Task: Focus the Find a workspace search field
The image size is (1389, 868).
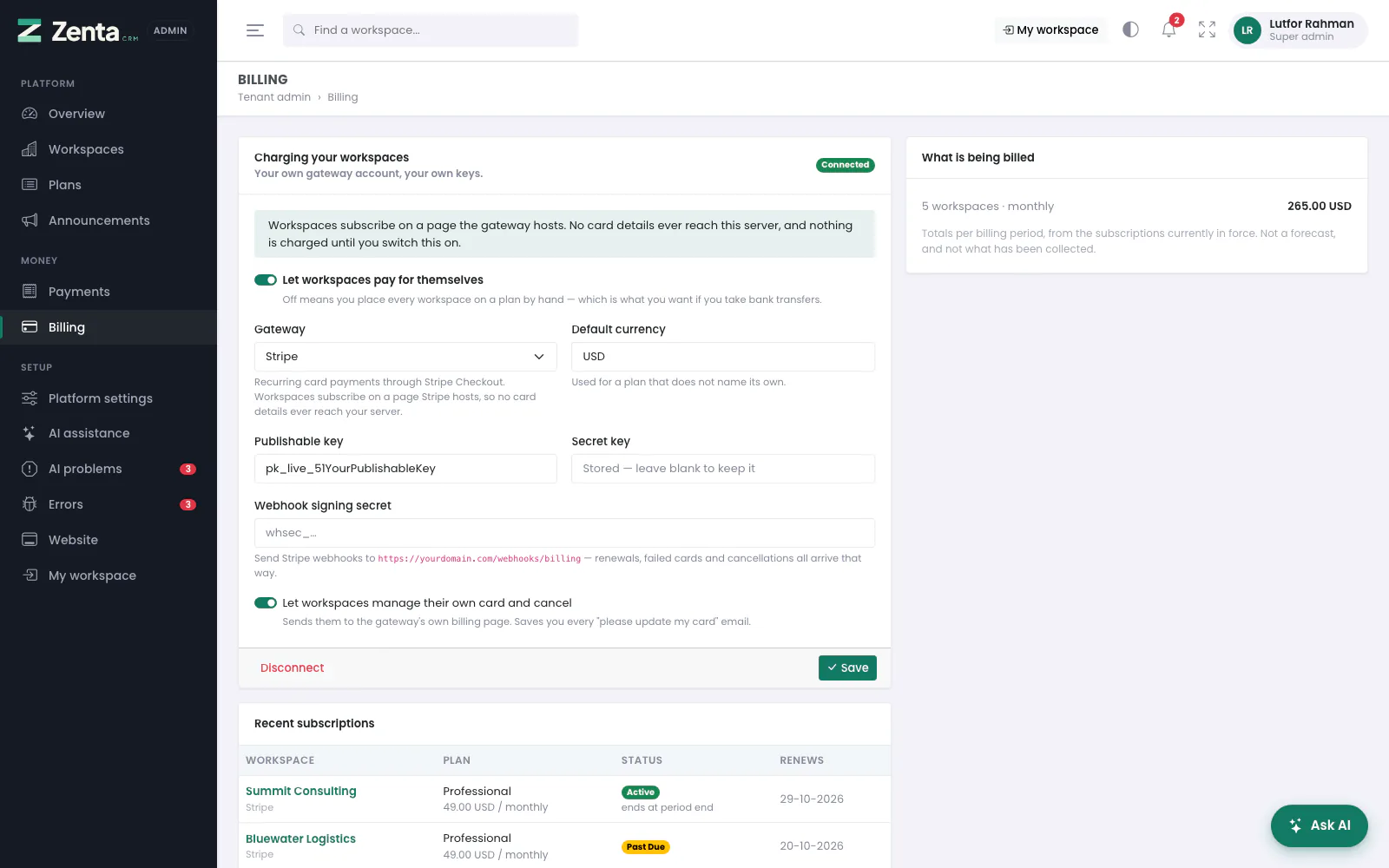Action: pyautogui.click(x=431, y=30)
